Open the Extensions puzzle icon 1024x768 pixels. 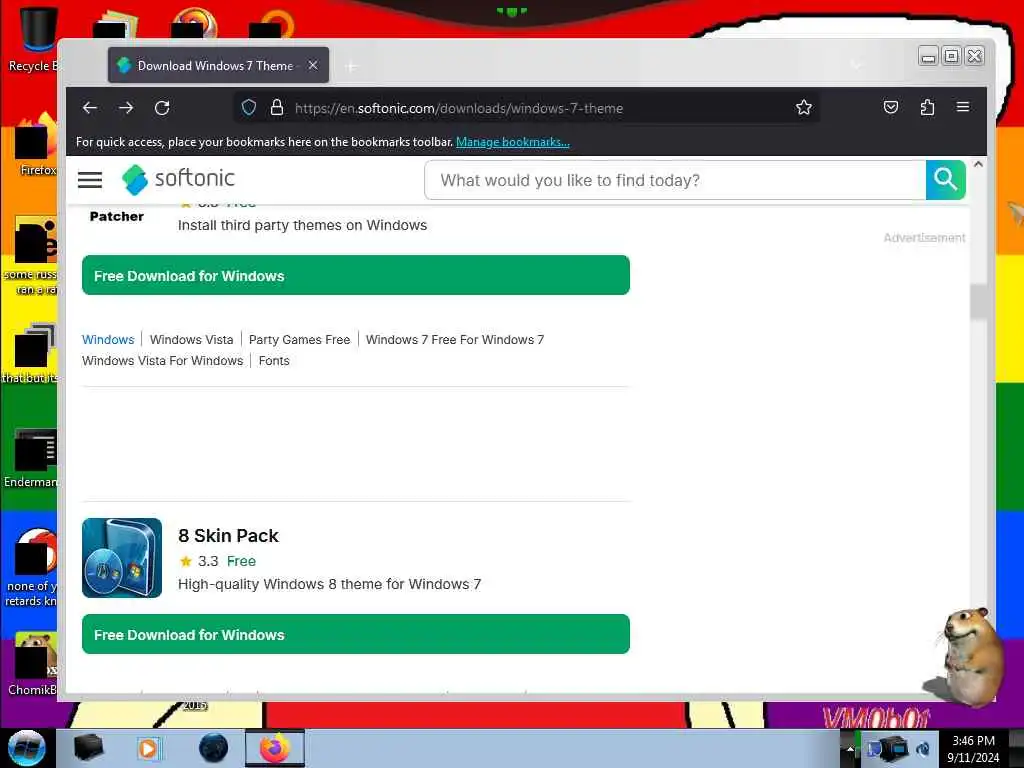tap(927, 108)
